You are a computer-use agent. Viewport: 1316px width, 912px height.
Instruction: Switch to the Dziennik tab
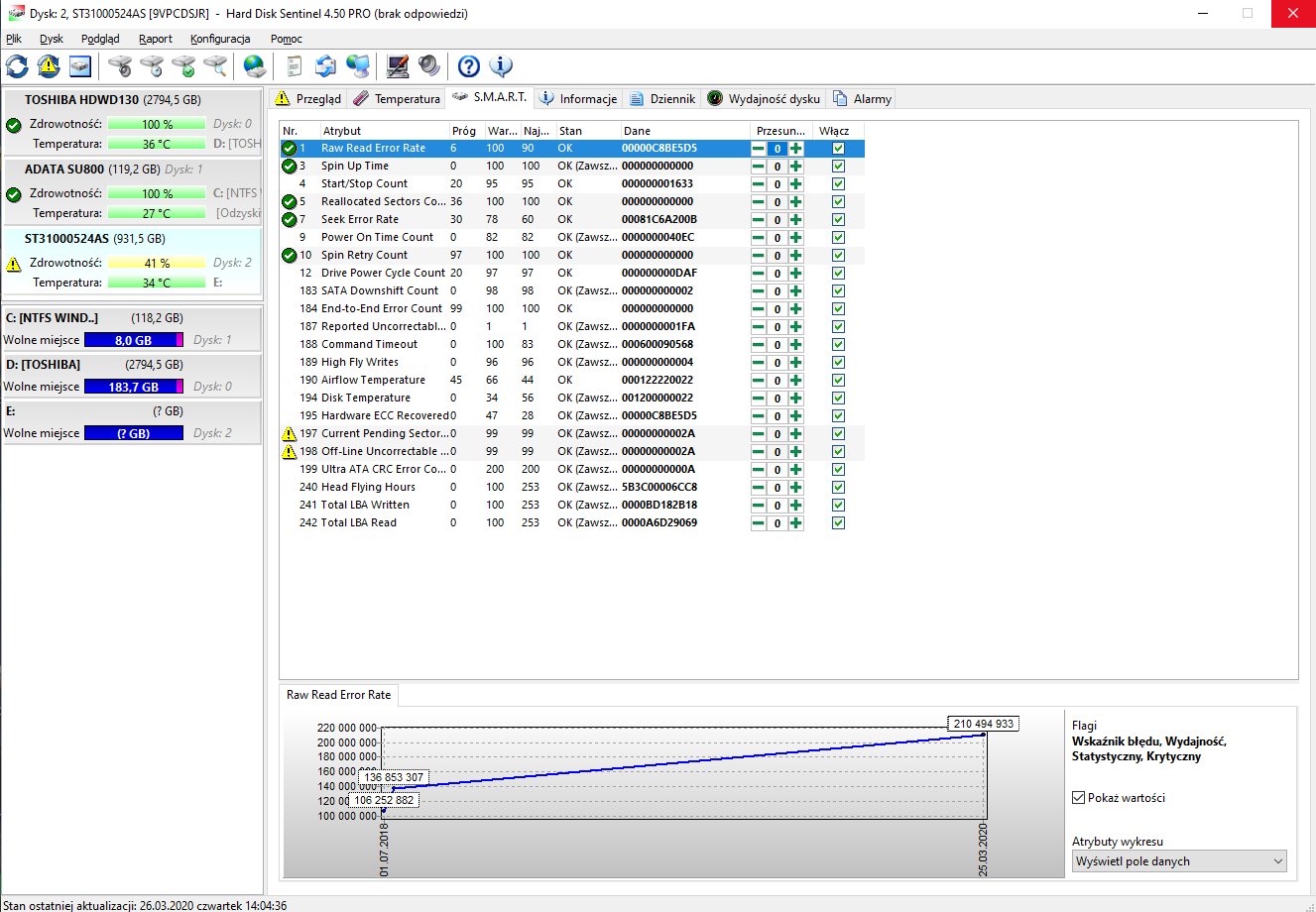point(662,99)
